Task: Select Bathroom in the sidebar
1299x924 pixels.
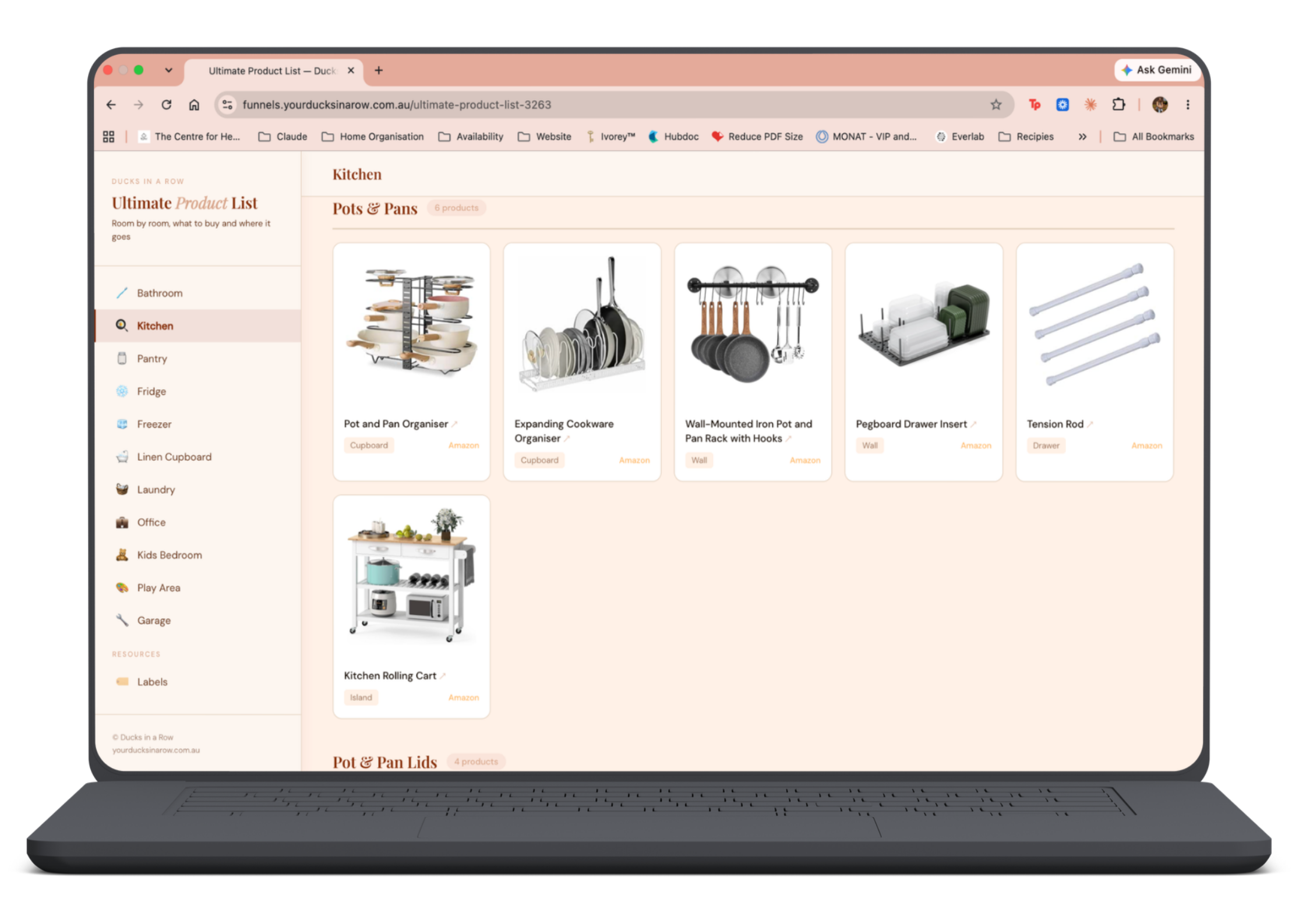Action: tap(198, 293)
